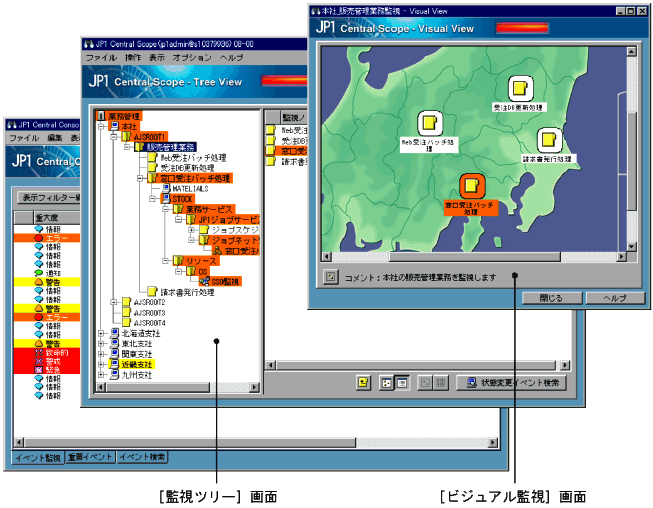
Task: Click the AJSROOT3 folder icon
Action: coord(127,312)
